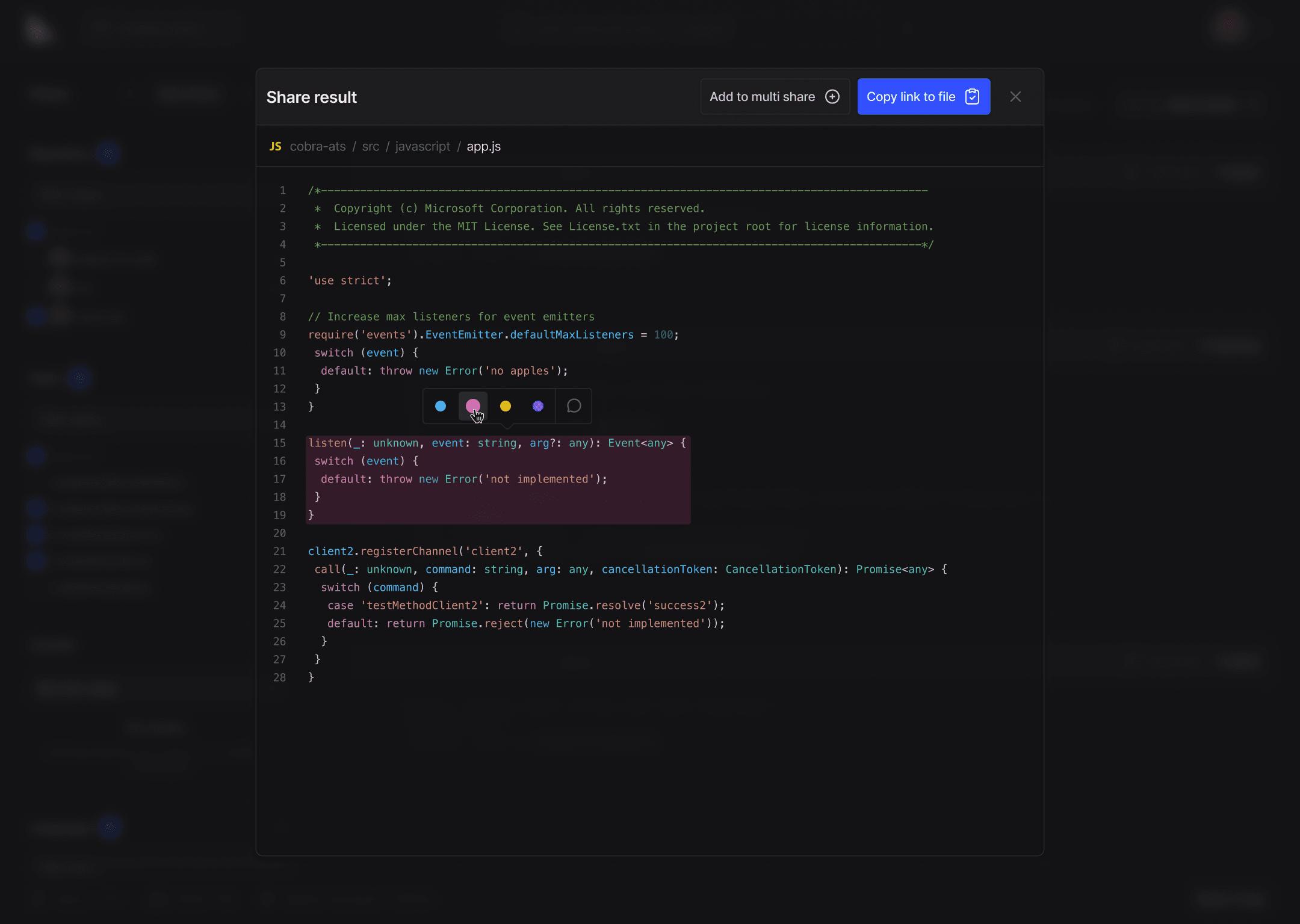Open the src breadcrumb folder
This screenshot has width=1300, height=924.
[370, 146]
